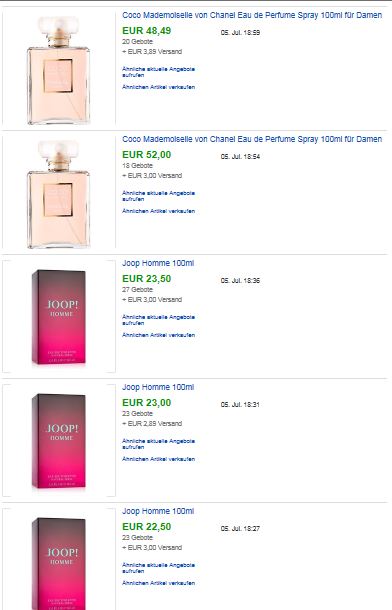This screenshot has height=610, width=392.
Task: Click the Joop Homme thumbnail with 27 Gebote
Action: [59, 317]
